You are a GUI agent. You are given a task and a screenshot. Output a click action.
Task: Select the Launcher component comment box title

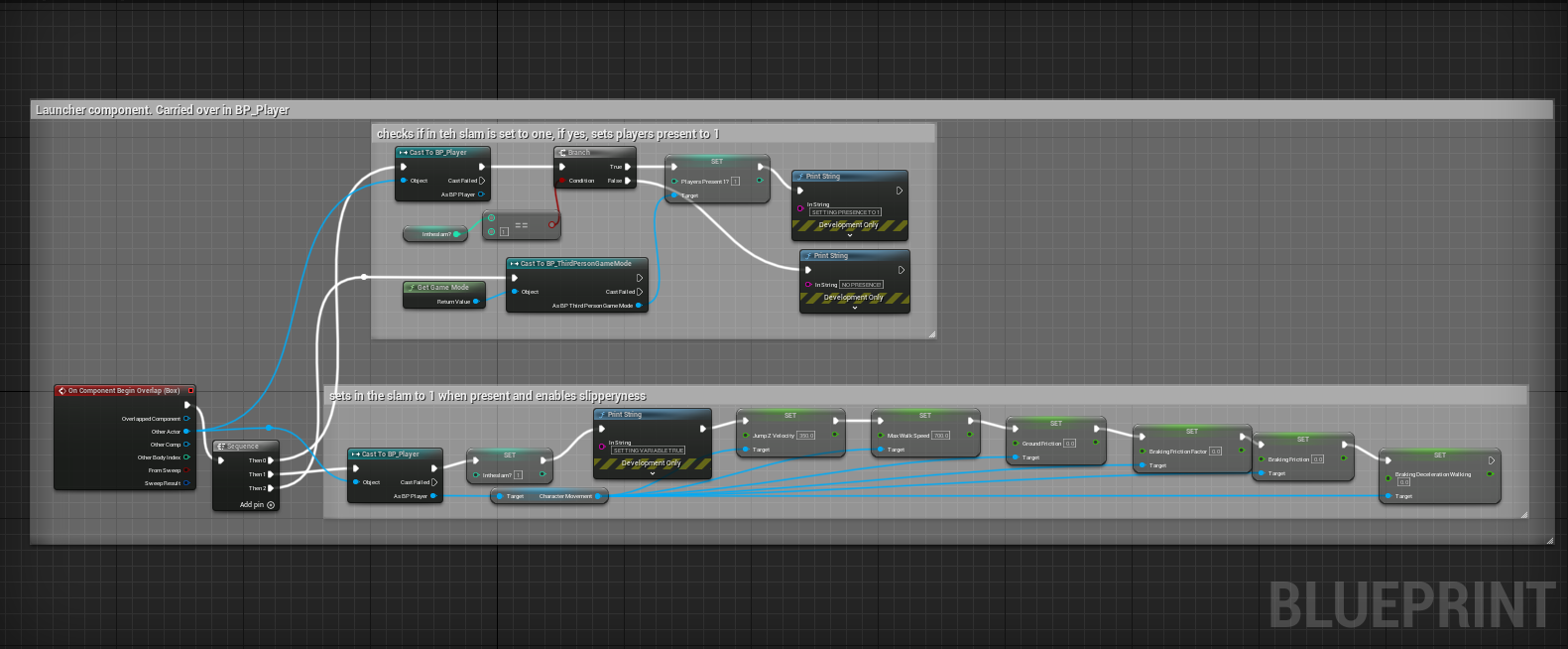(163, 110)
